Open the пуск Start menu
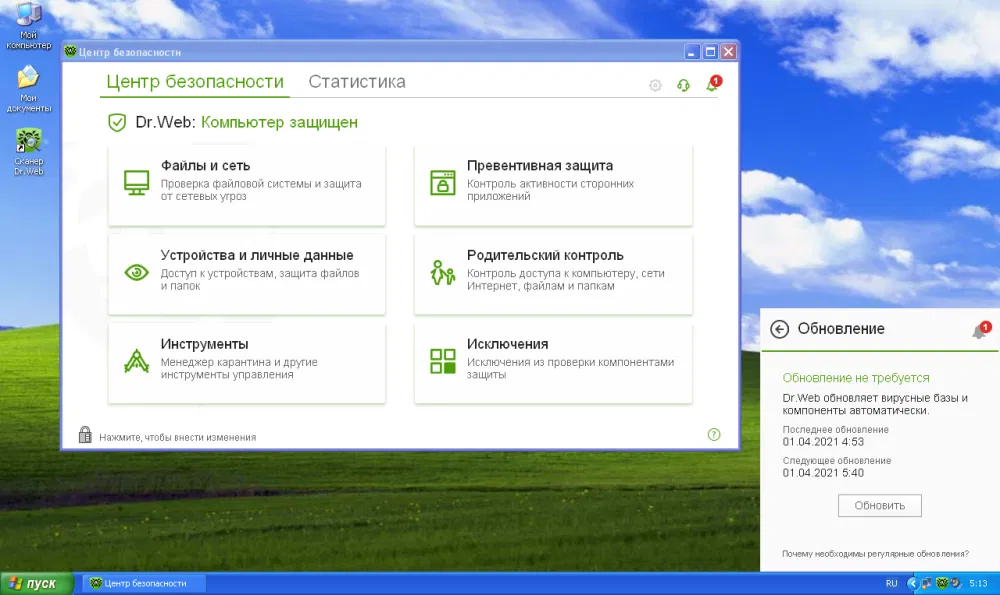Image resolution: width=1000 pixels, height=595 pixels. point(37,583)
